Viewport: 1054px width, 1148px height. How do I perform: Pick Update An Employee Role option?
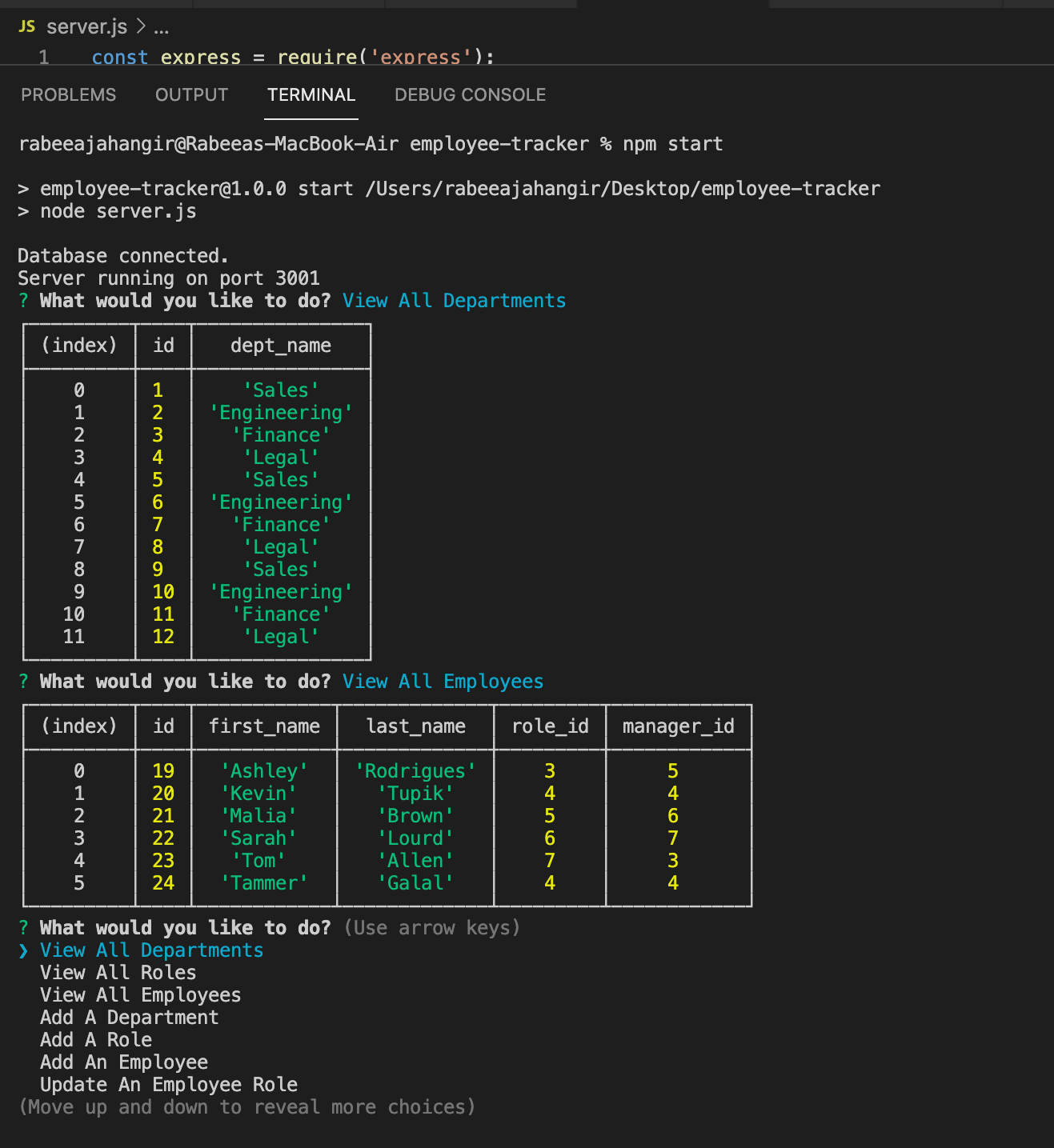(x=168, y=1084)
